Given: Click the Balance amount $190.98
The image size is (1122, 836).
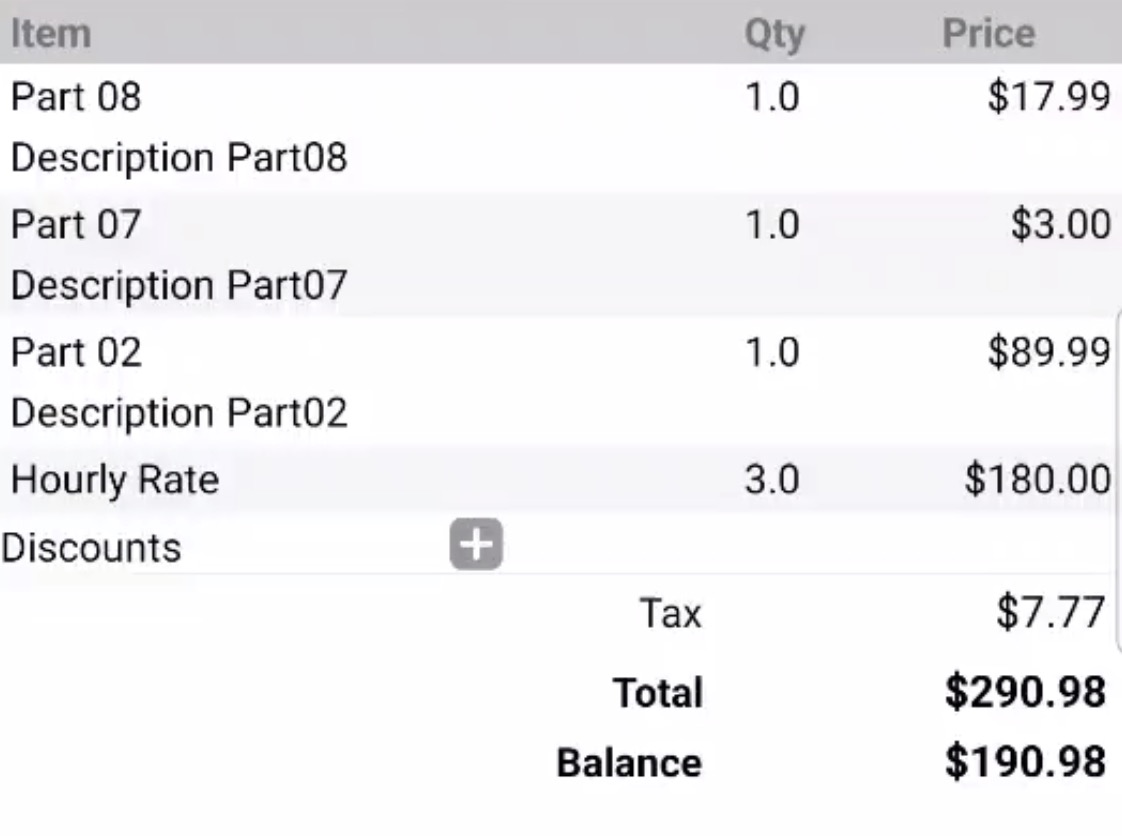Looking at the screenshot, I should click(1026, 762).
